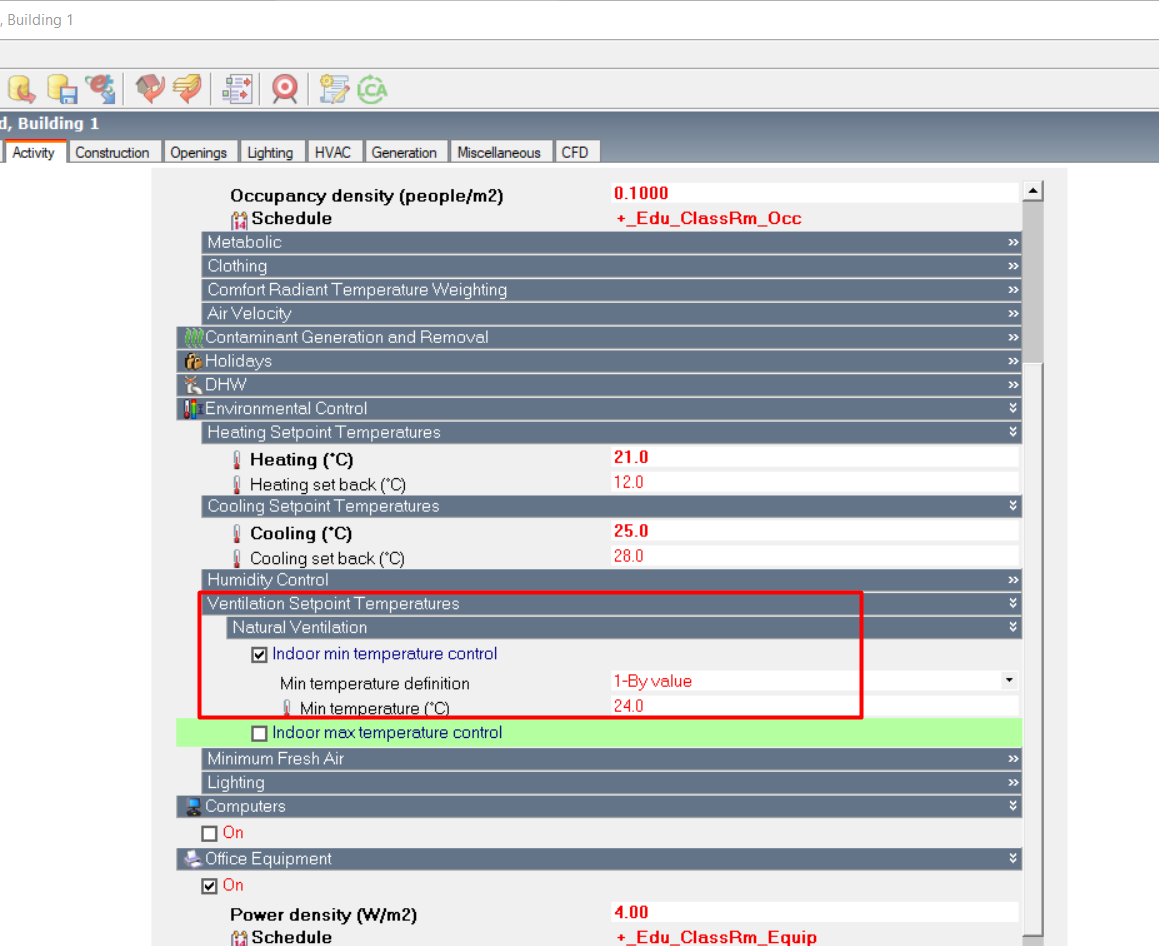The height and width of the screenshot is (946, 1159).
Task: Click the red target icon
Action: point(285,89)
